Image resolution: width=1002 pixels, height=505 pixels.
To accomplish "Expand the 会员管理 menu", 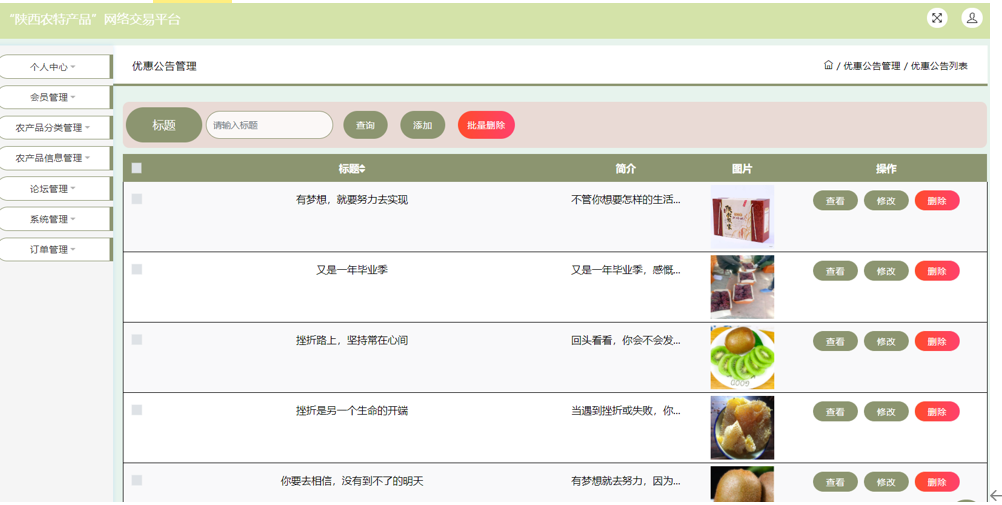I will tap(56, 97).
